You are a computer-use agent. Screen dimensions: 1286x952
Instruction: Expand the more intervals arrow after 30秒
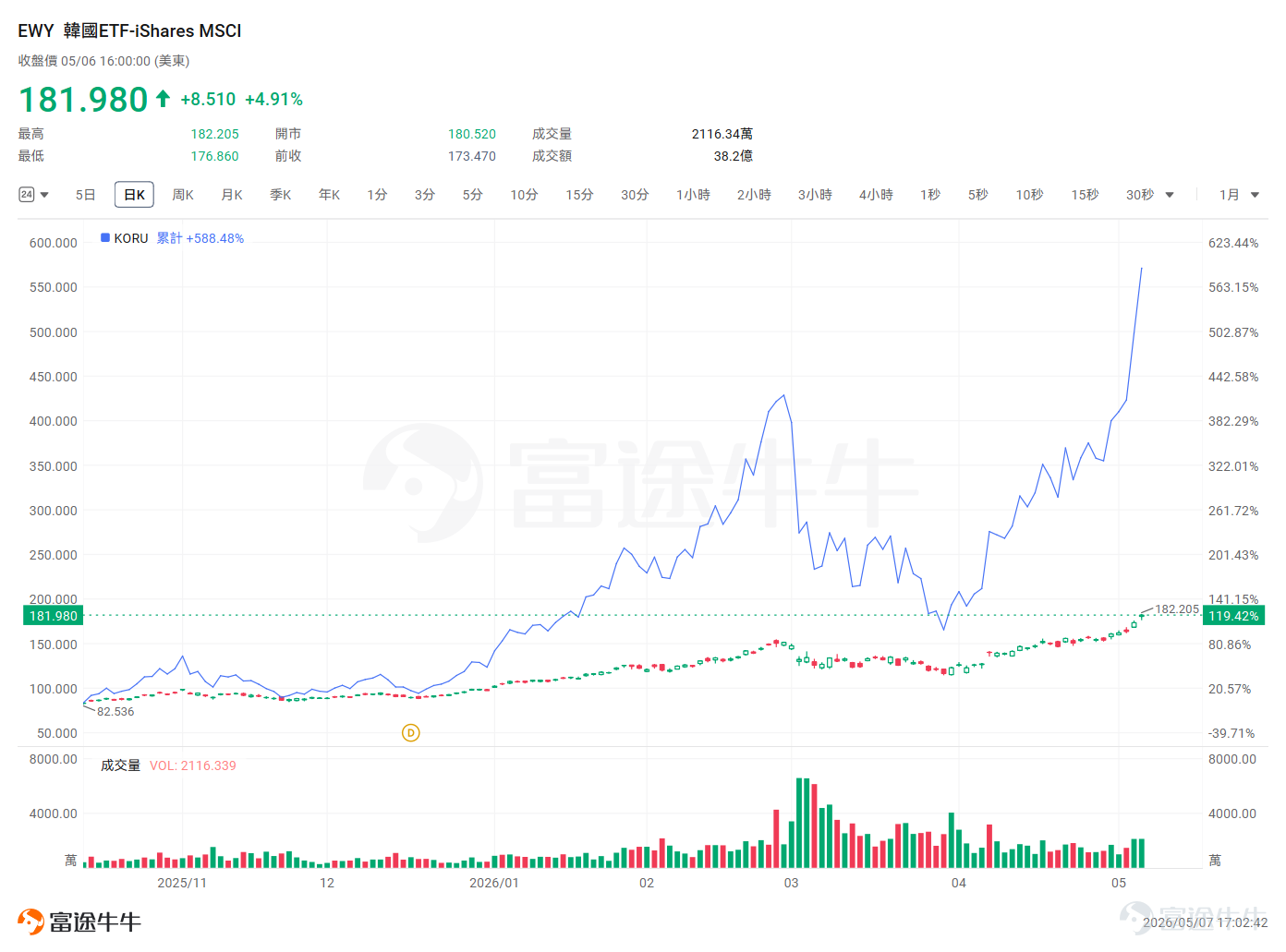[1170, 195]
